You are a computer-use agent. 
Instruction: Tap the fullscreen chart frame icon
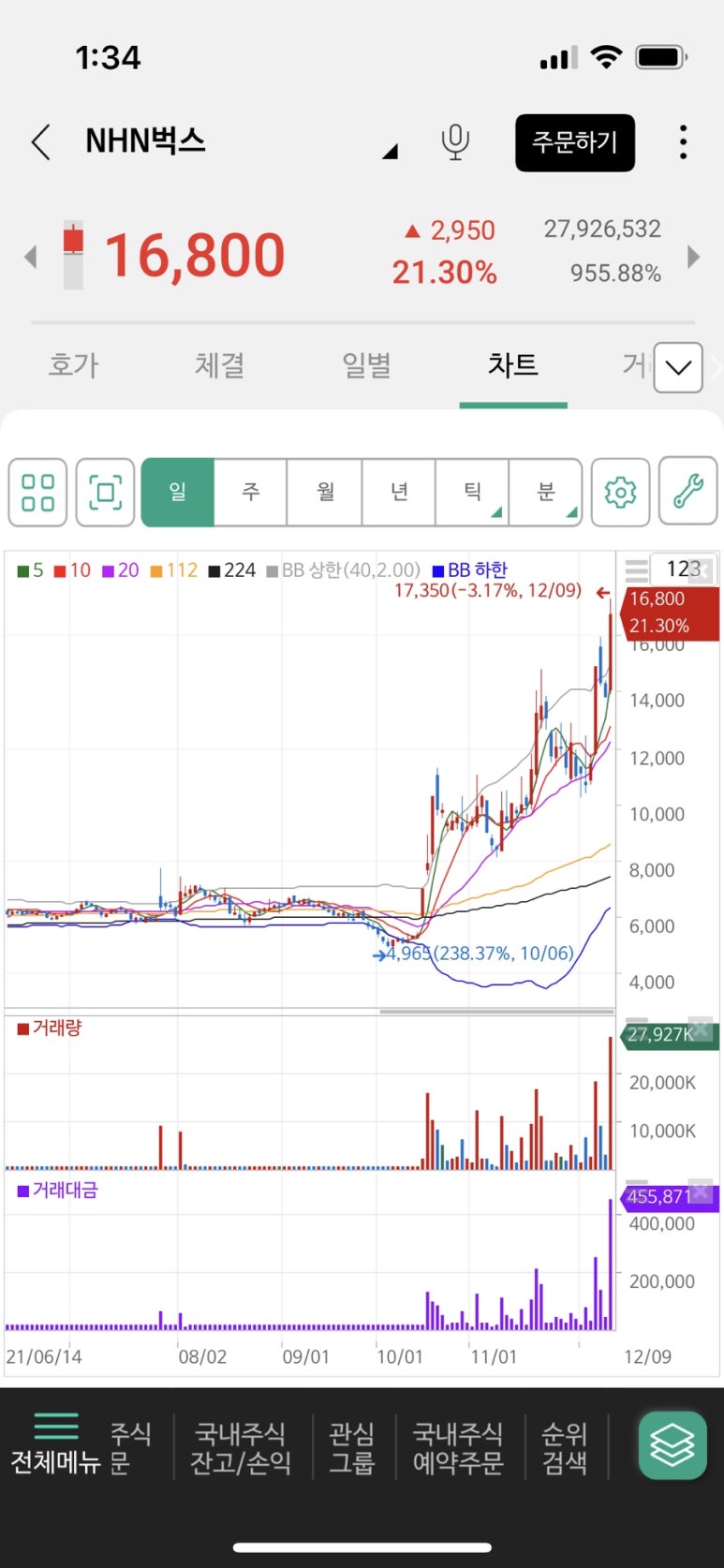coord(105,492)
